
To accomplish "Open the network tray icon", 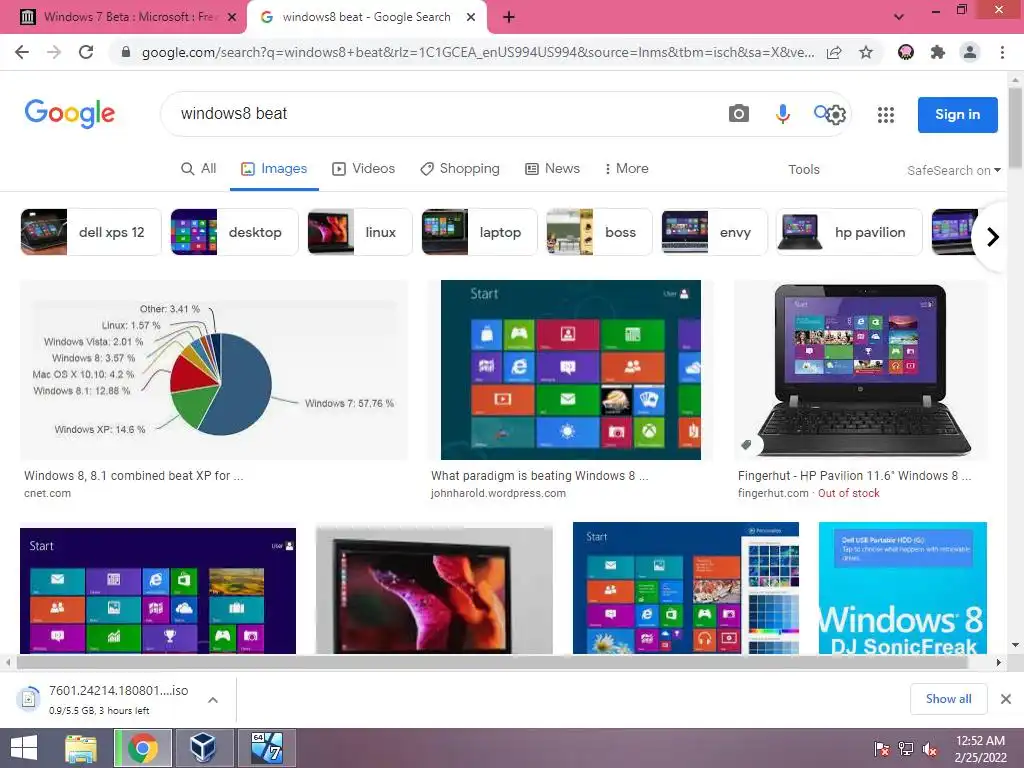I will pyautogui.click(x=906, y=748).
